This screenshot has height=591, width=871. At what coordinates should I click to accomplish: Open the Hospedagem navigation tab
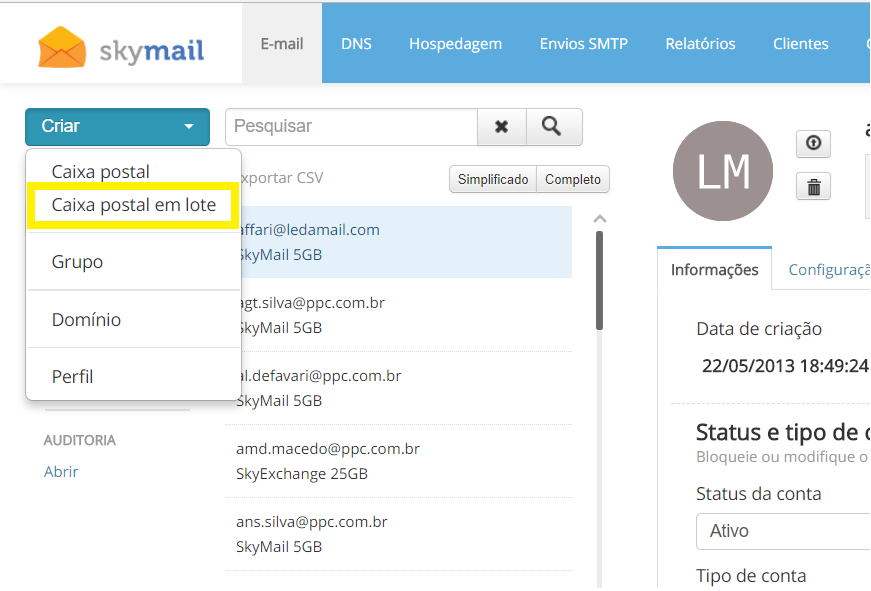455,44
